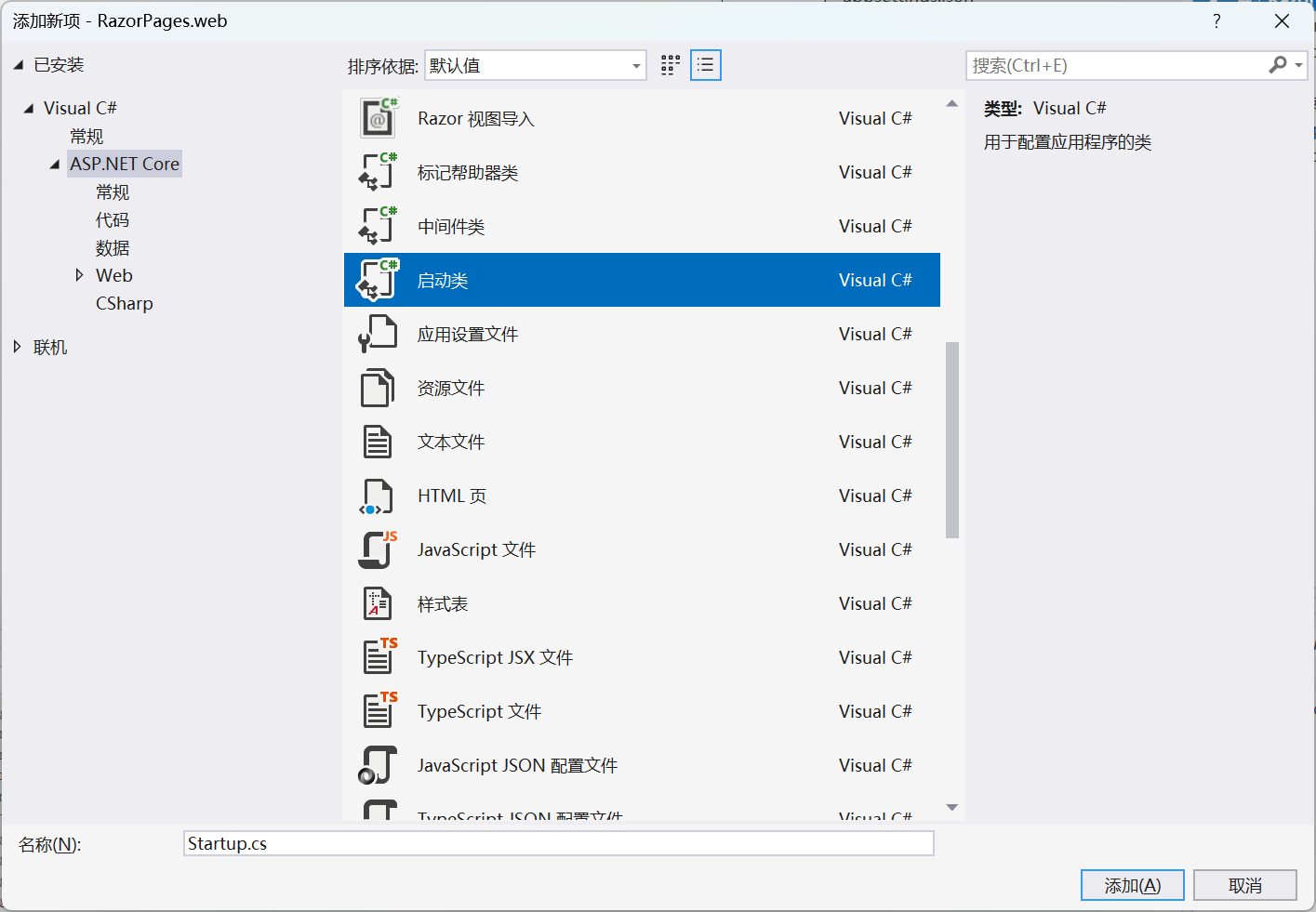Select the Razor 视图导入 template icon

[378, 118]
